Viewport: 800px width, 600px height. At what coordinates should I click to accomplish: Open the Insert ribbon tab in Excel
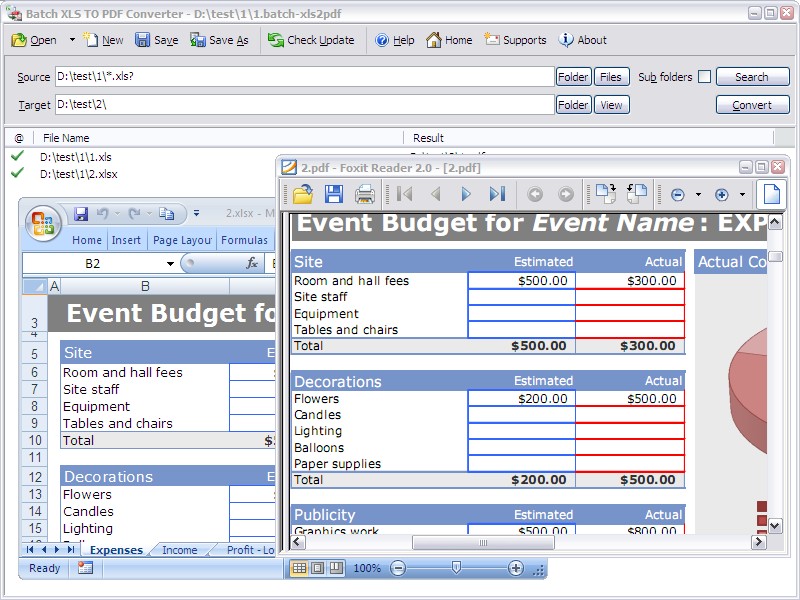[x=126, y=240]
